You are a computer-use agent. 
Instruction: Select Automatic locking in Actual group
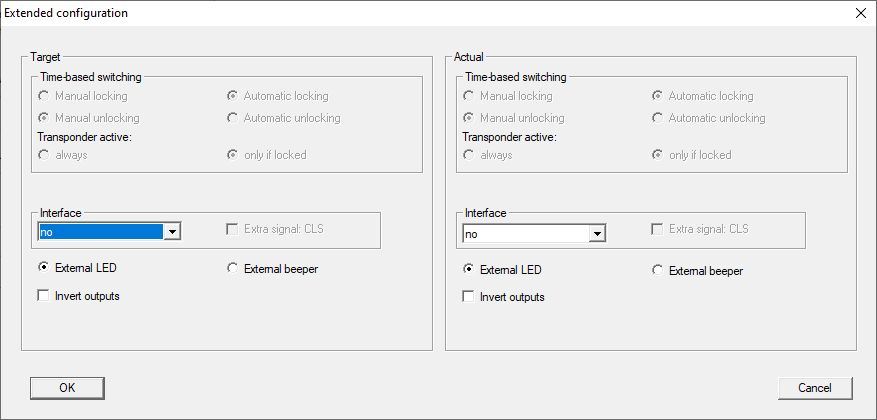pos(658,96)
